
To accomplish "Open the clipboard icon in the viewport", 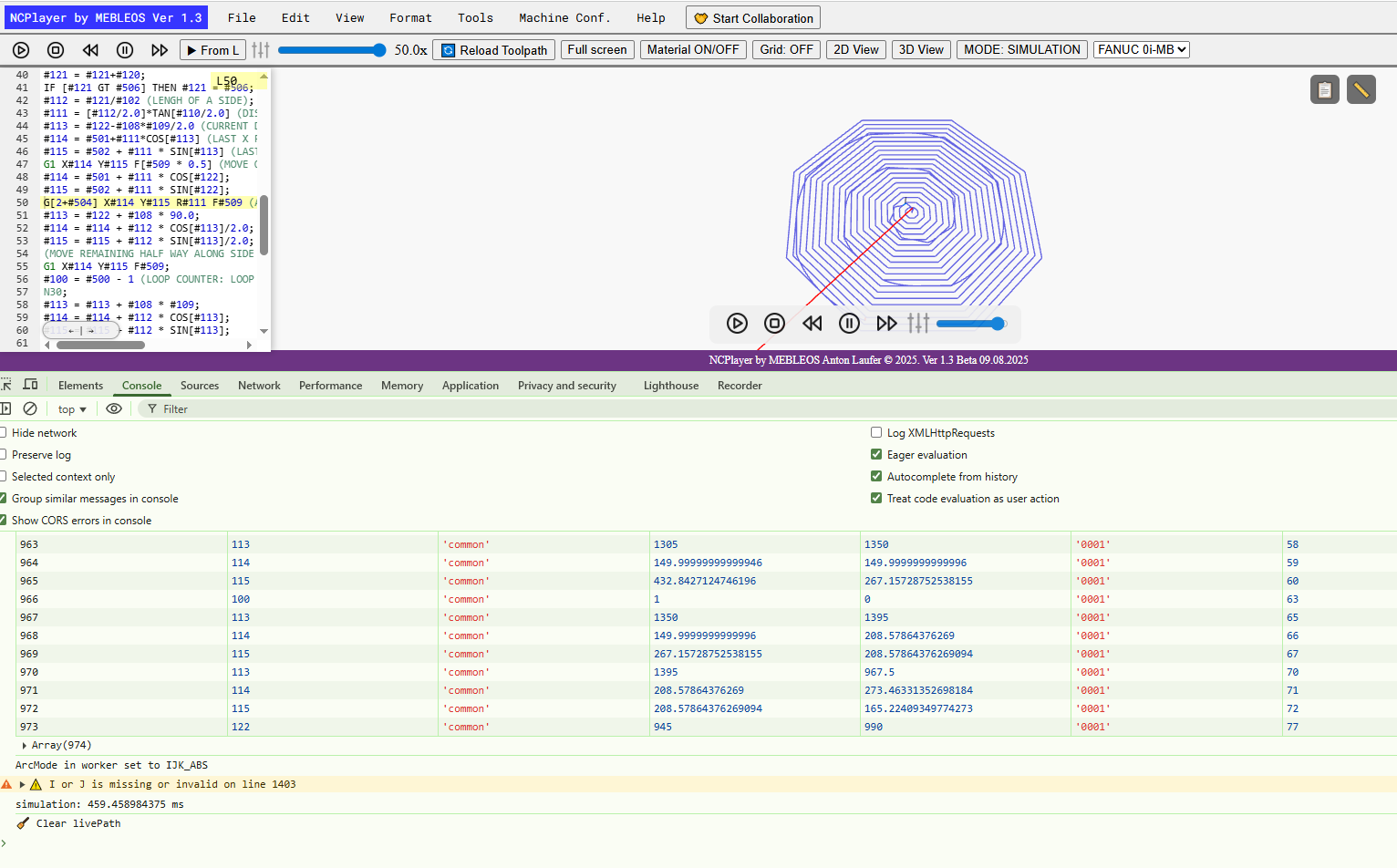I will click(x=1324, y=89).
